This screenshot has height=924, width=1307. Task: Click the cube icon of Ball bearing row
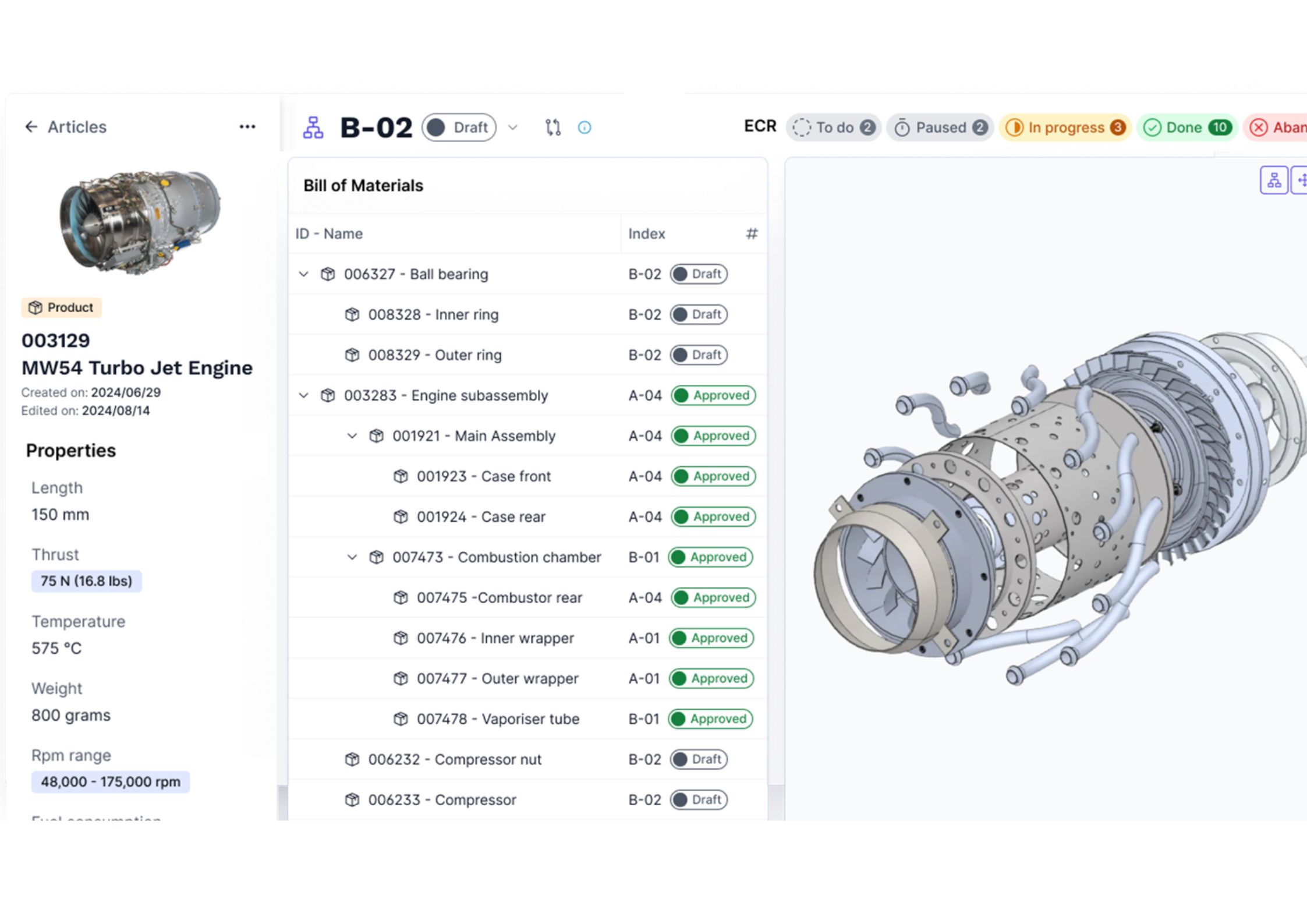point(328,274)
